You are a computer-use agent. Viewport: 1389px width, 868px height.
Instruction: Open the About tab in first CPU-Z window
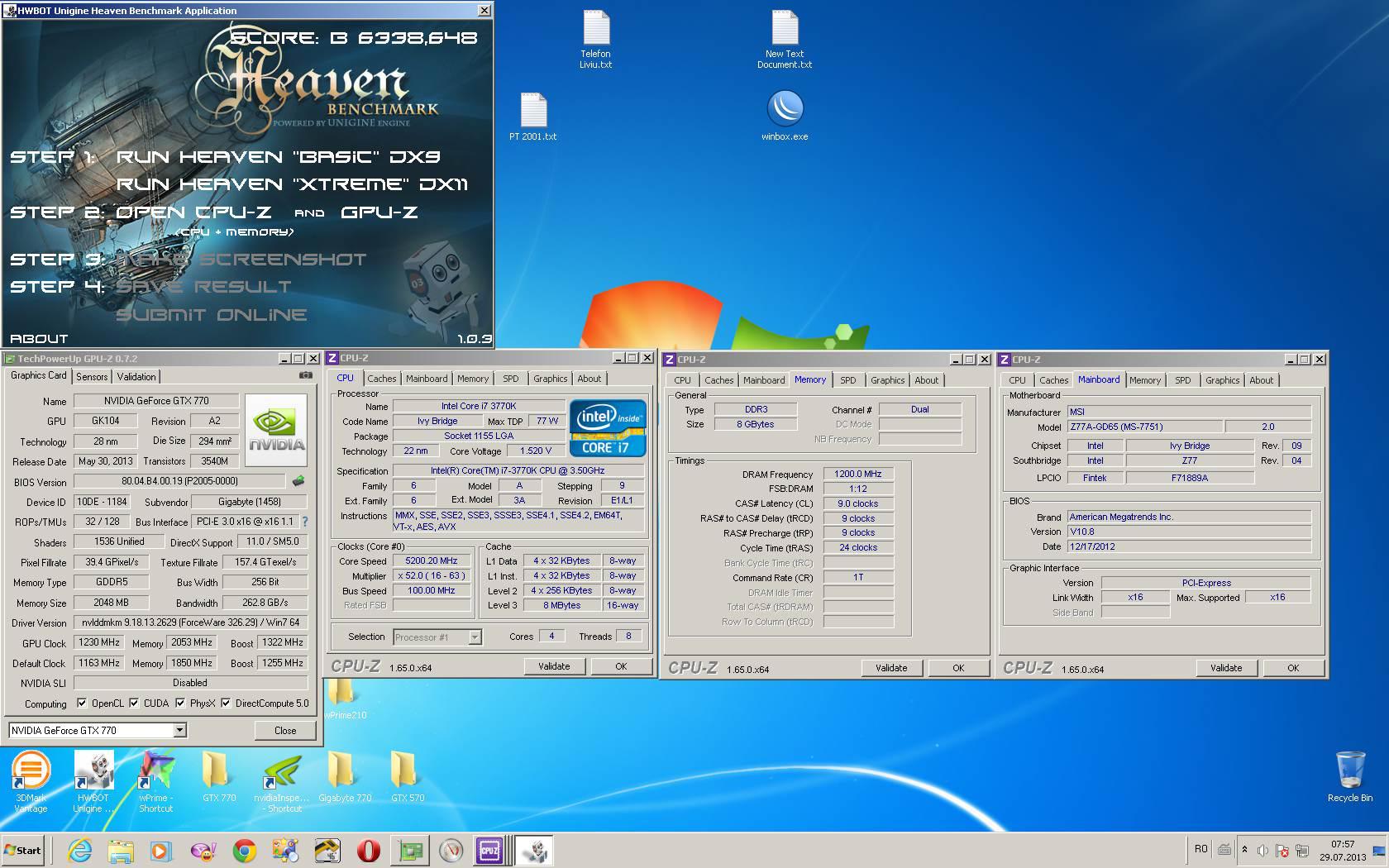(589, 379)
